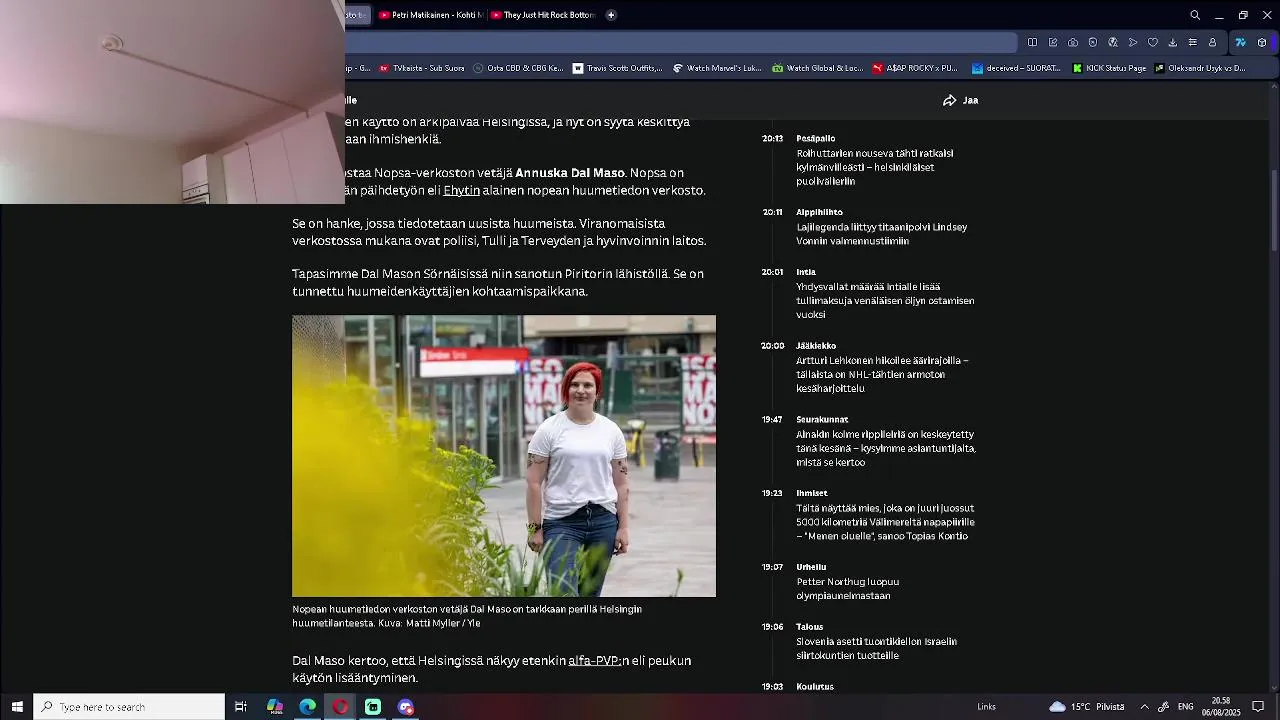The height and width of the screenshot is (720, 1280).
Task: Click the Windows taskbar search box
Action: tap(129, 707)
